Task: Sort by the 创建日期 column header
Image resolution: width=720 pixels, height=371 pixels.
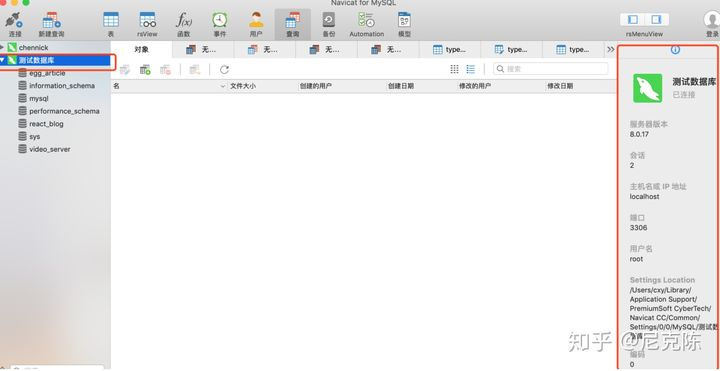Action: (x=401, y=86)
